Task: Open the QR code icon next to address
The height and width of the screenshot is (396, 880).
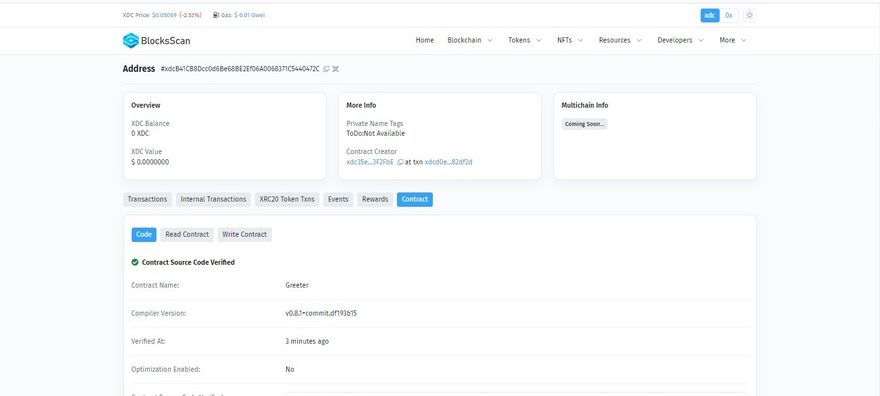Action: 336,69
